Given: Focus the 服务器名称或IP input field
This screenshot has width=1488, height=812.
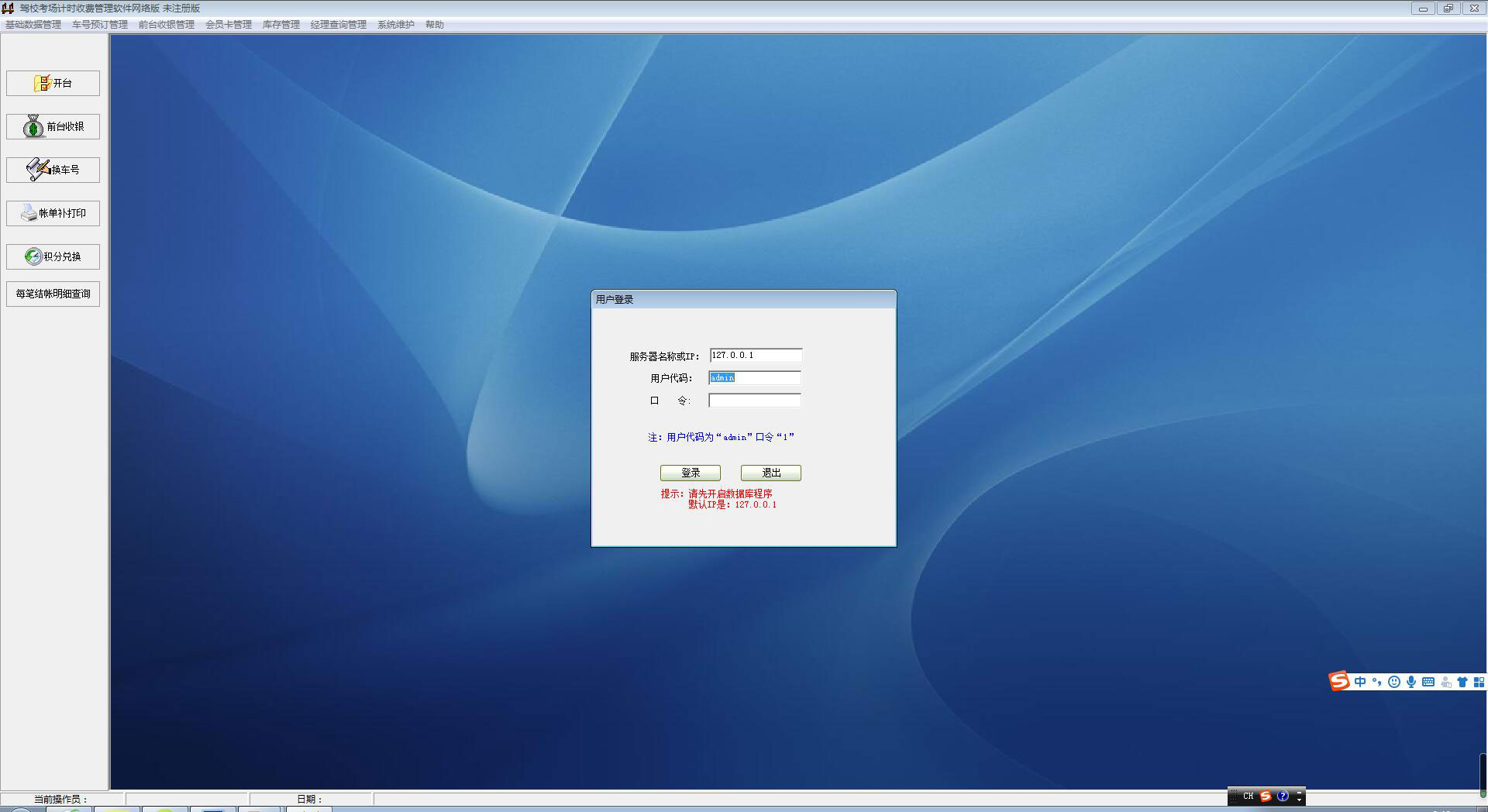Looking at the screenshot, I should click(756, 356).
